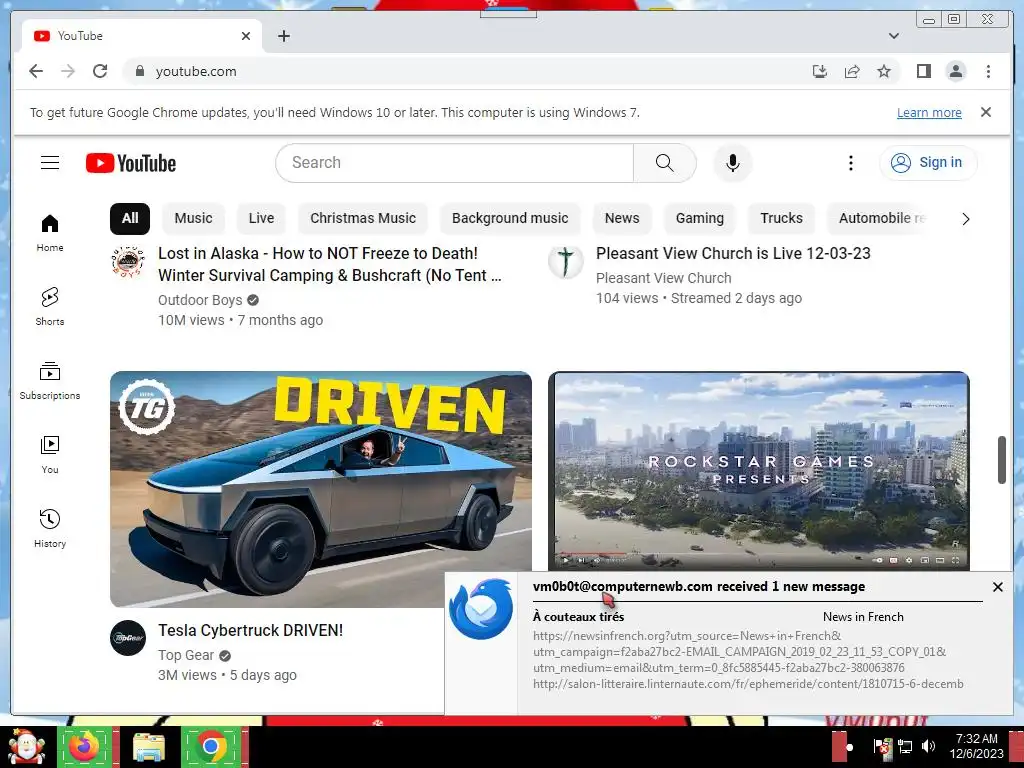Open the tab search dropdown arrow

(893, 36)
